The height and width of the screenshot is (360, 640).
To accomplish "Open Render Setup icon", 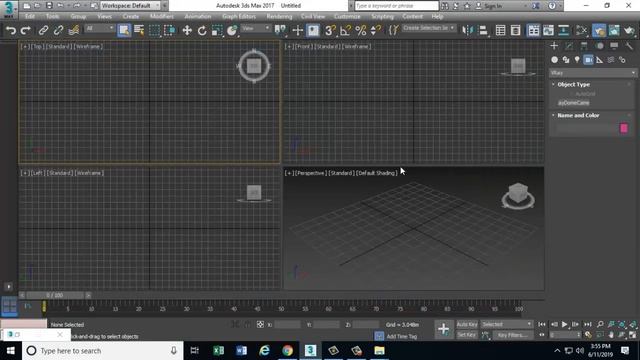I will (599, 30).
